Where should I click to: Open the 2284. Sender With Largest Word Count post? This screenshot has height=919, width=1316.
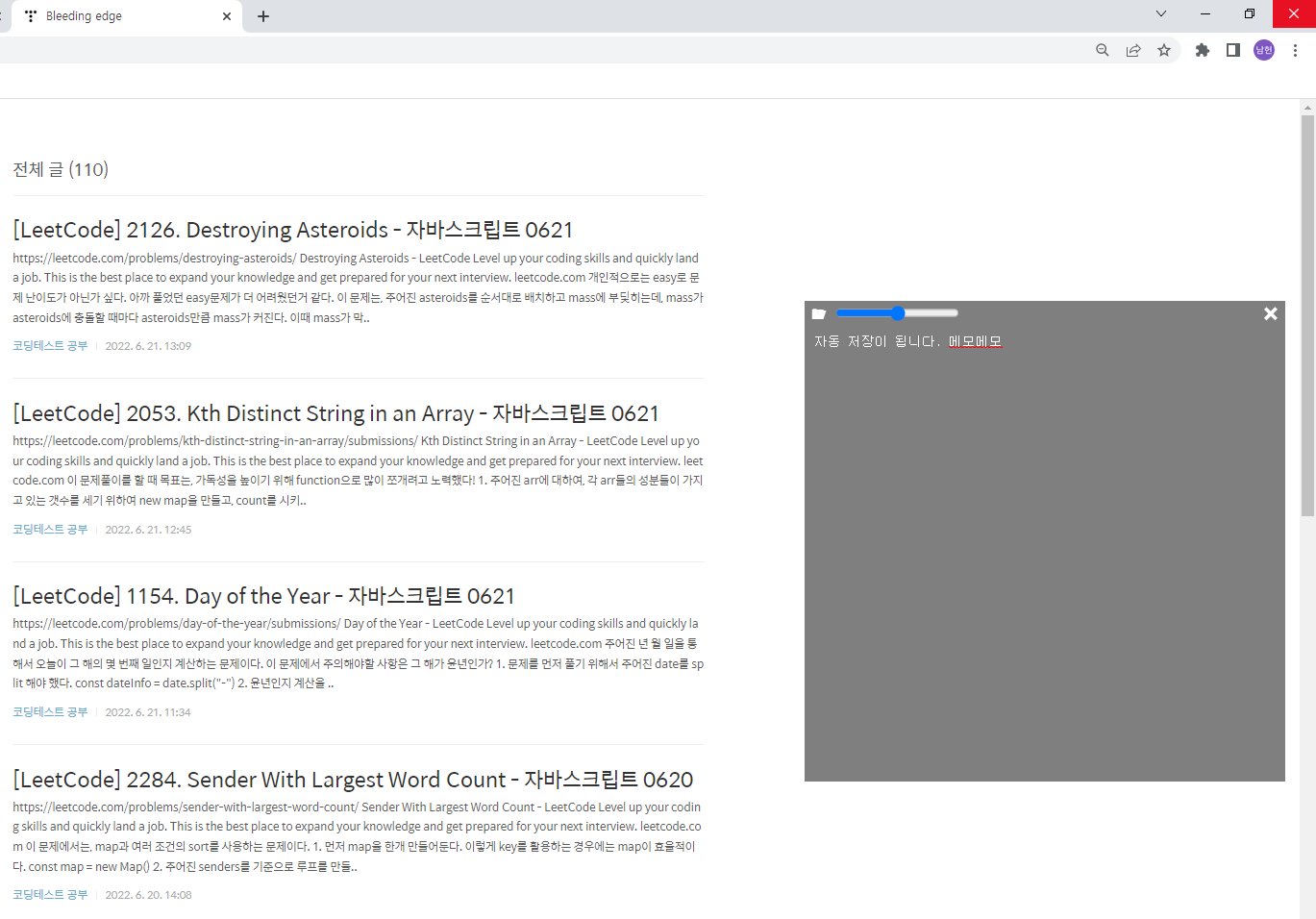click(353, 780)
